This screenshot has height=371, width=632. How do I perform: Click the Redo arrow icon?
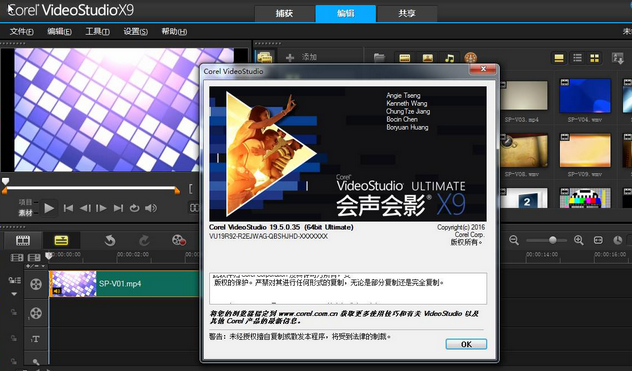tap(144, 241)
